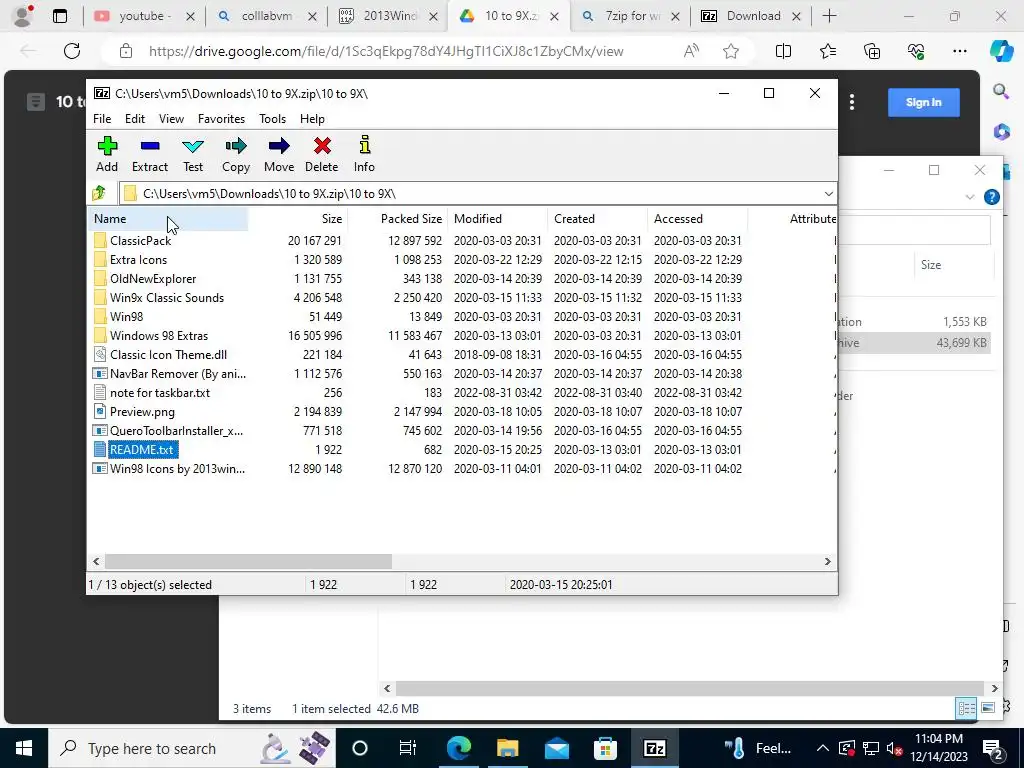Image resolution: width=1024 pixels, height=768 pixels.
Task: Select the Win9x Classic Sounds folder
Action: 167,297
